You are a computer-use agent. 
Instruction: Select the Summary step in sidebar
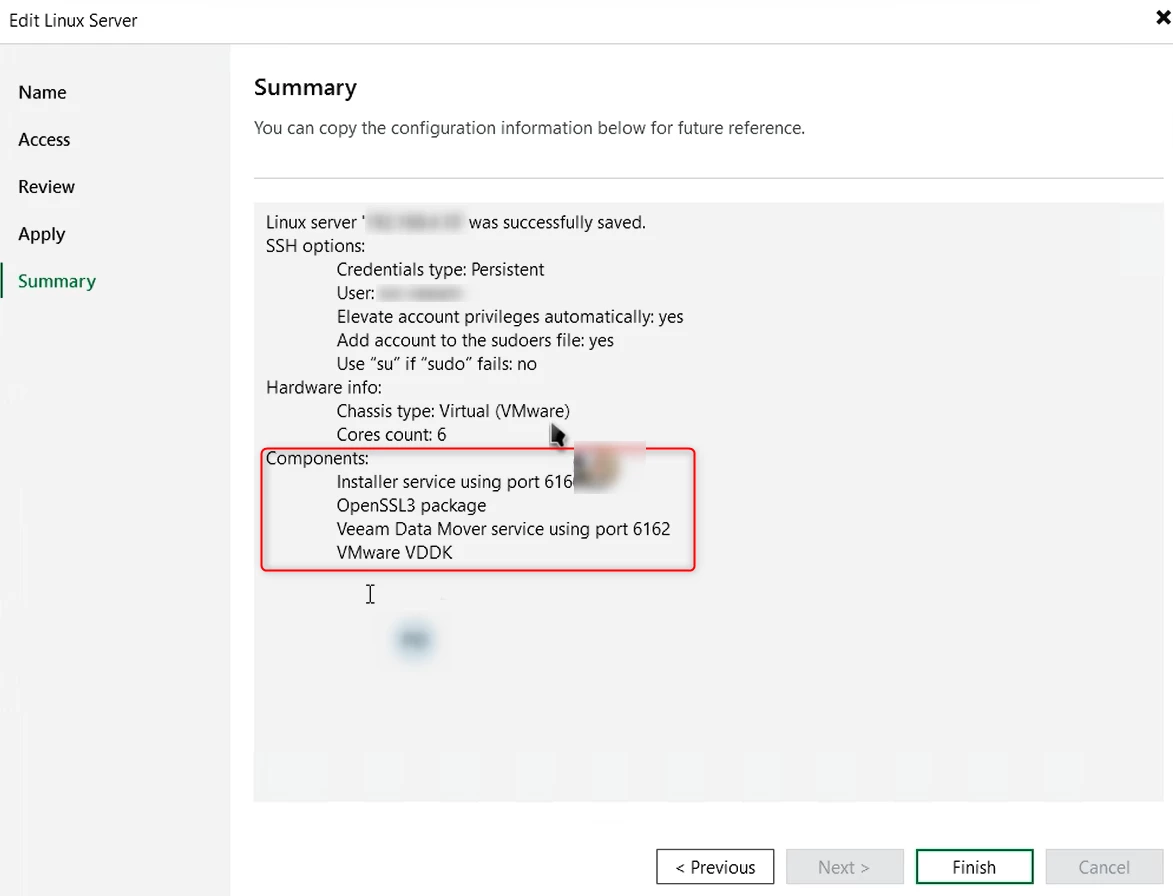click(57, 281)
